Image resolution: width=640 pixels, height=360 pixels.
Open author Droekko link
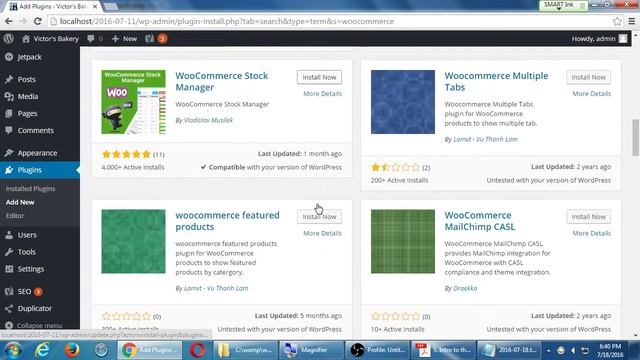point(465,288)
